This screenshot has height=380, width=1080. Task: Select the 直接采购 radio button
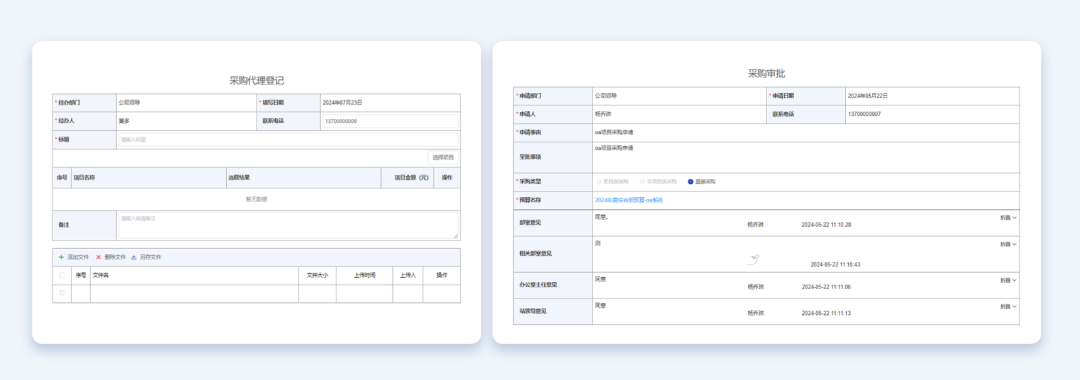coord(691,182)
